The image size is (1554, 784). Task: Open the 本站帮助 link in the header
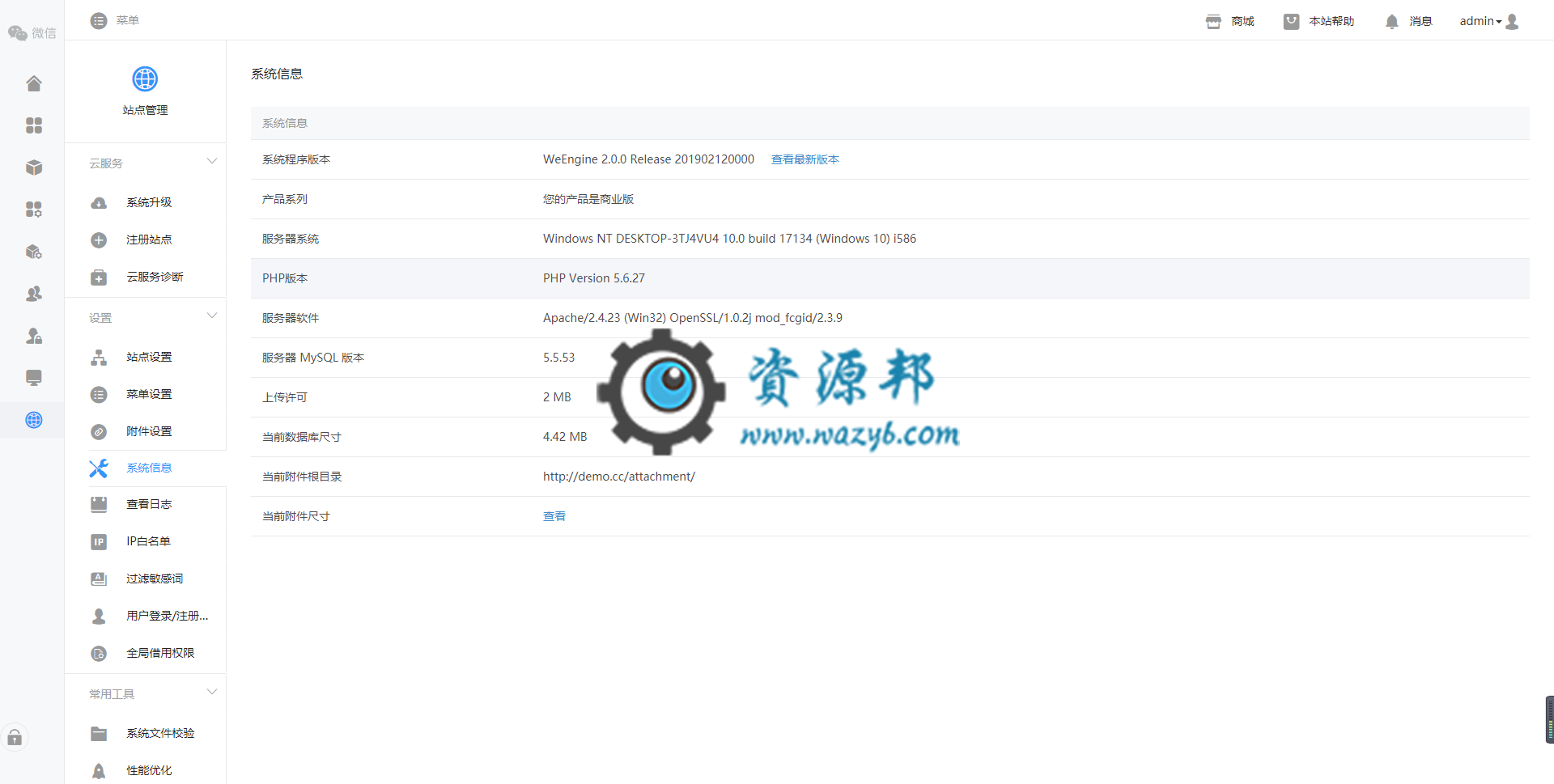point(1331,21)
